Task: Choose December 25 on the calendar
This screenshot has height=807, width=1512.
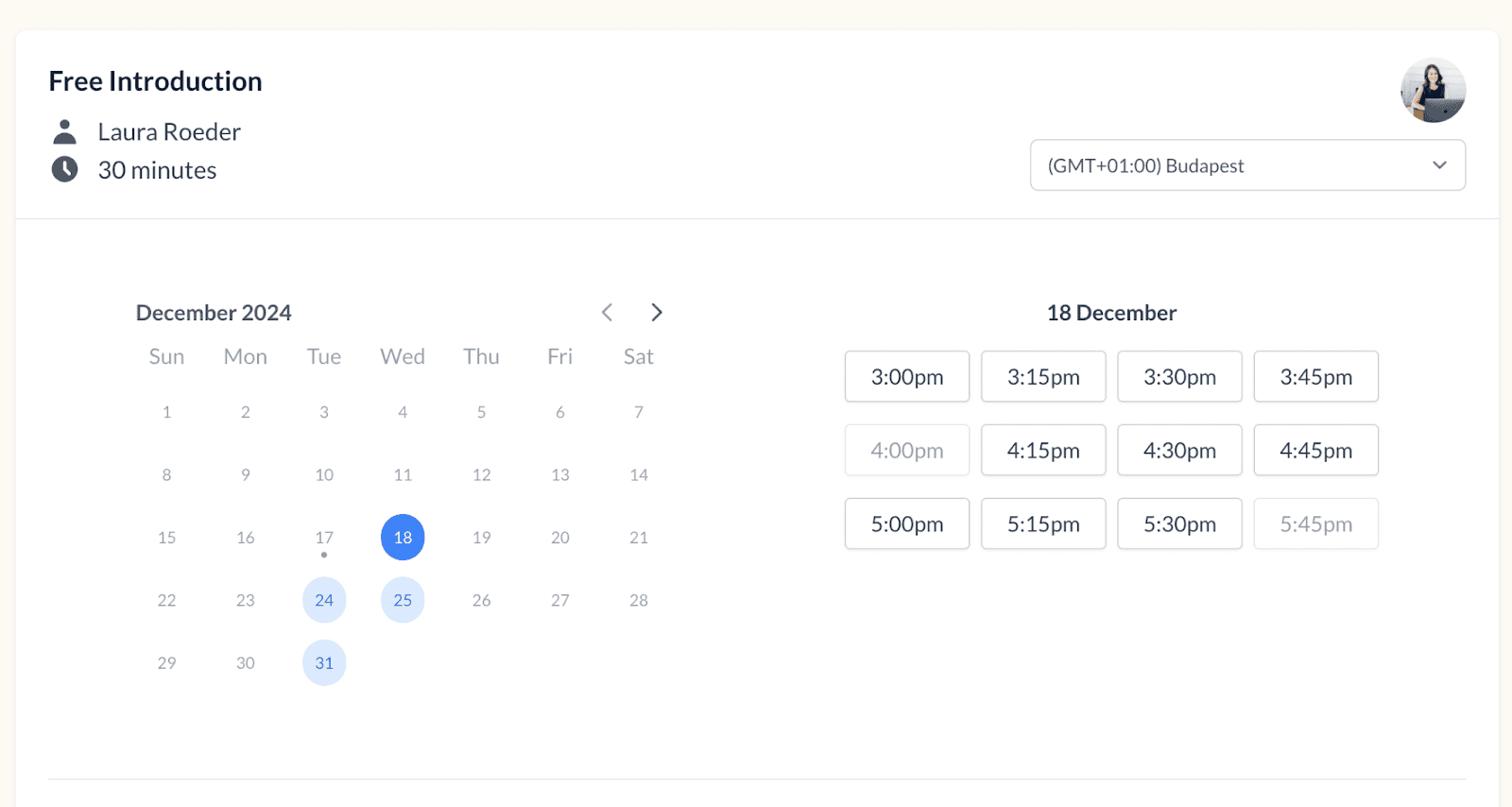Action: click(403, 600)
